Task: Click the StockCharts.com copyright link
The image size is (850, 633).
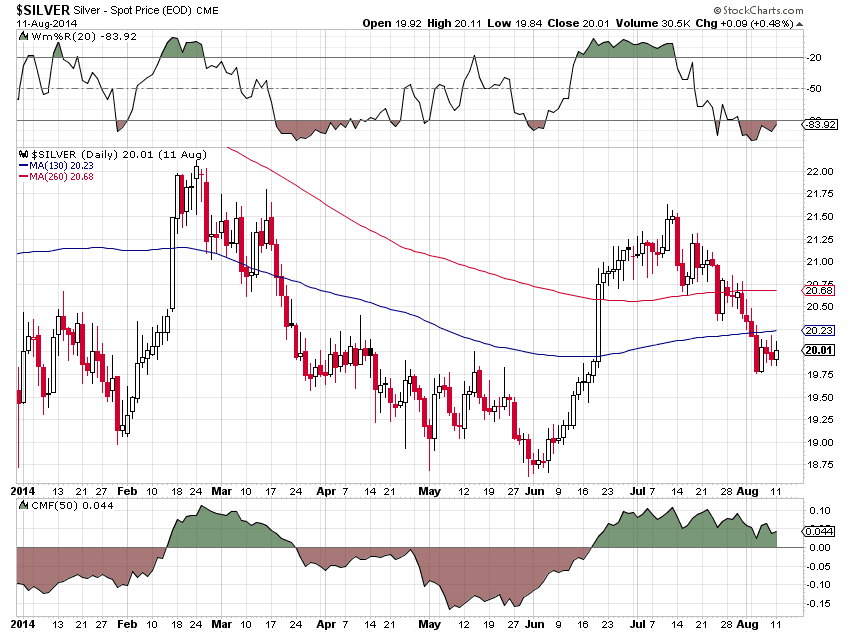Action: pyautogui.click(x=758, y=10)
